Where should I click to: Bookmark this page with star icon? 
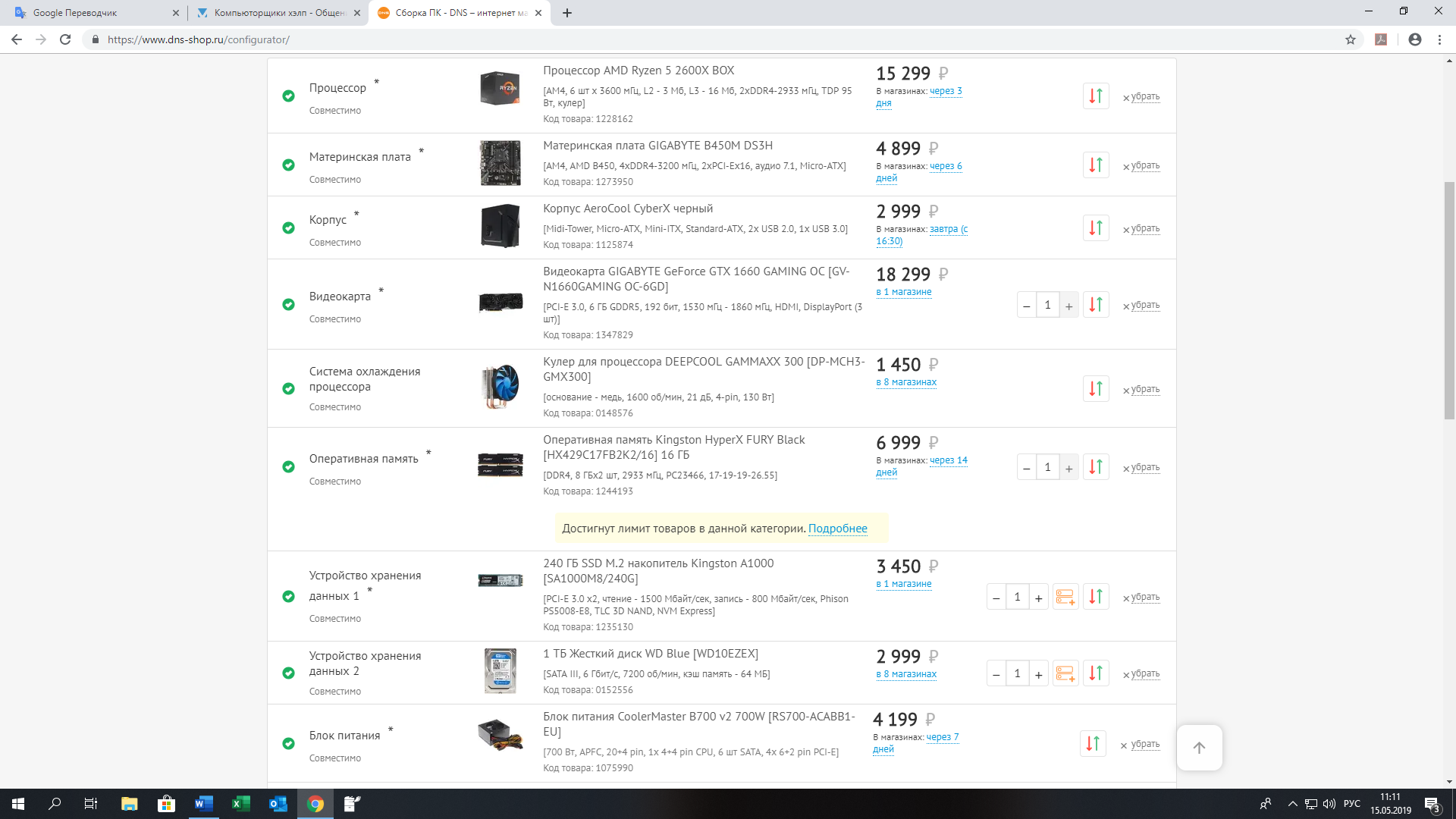pyautogui.click(x=1351, y=39)
